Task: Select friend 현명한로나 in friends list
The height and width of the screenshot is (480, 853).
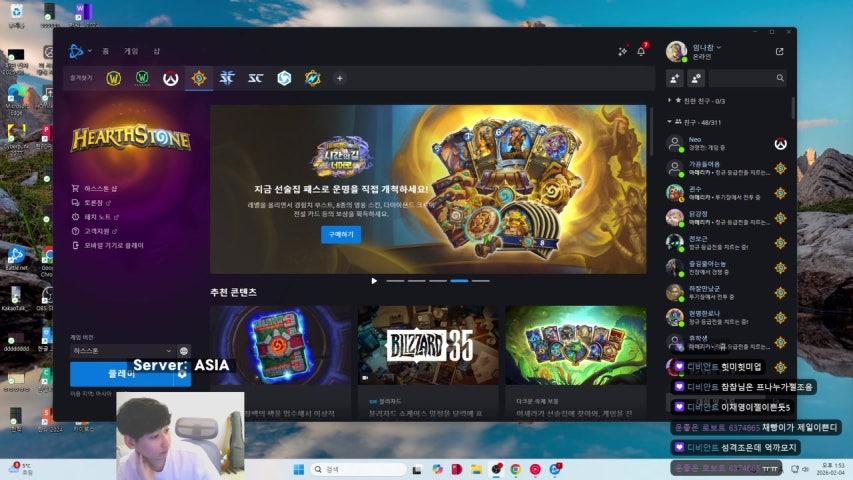Action: [727, 317]
